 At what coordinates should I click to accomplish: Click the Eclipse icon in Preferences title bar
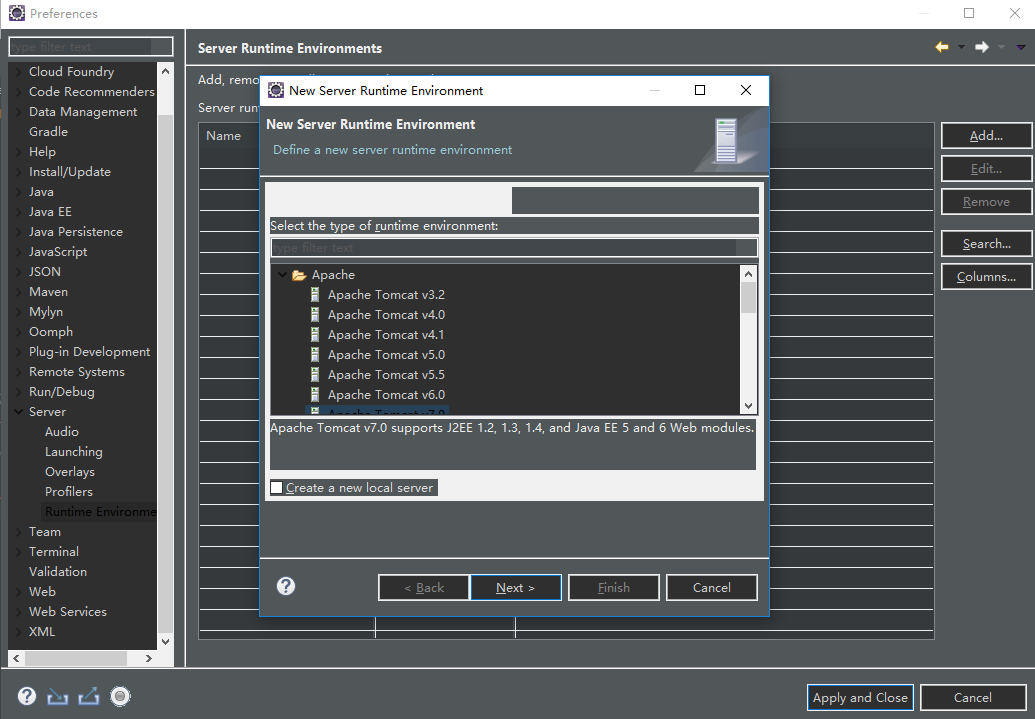[x=17, y=13]
